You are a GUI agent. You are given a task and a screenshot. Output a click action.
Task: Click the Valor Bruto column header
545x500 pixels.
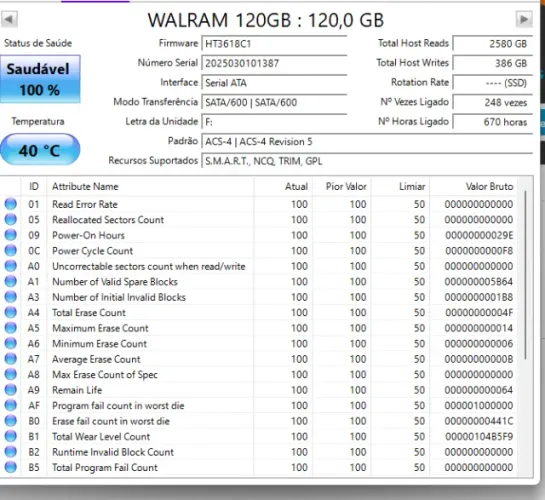click(473, 187)
